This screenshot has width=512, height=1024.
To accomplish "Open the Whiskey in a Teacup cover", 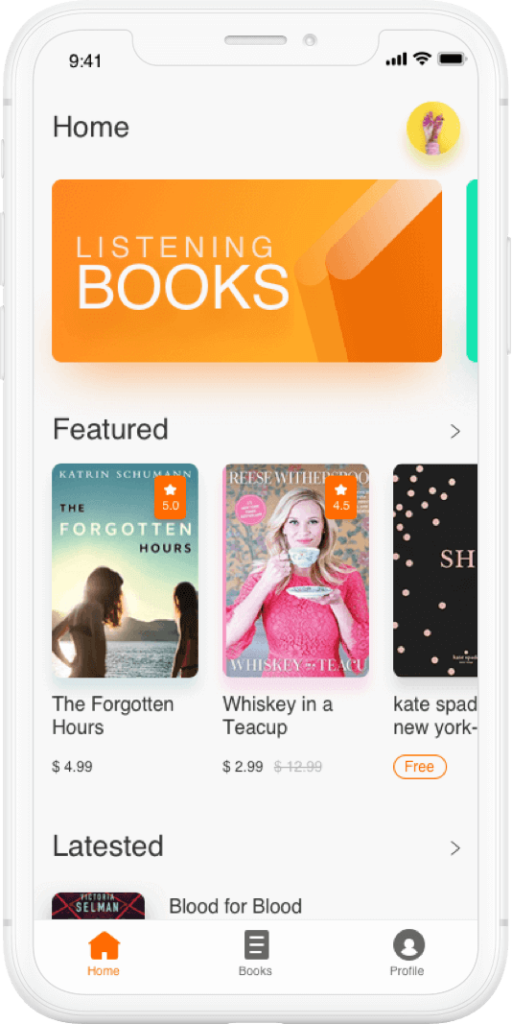I will [x=296, y=570].
